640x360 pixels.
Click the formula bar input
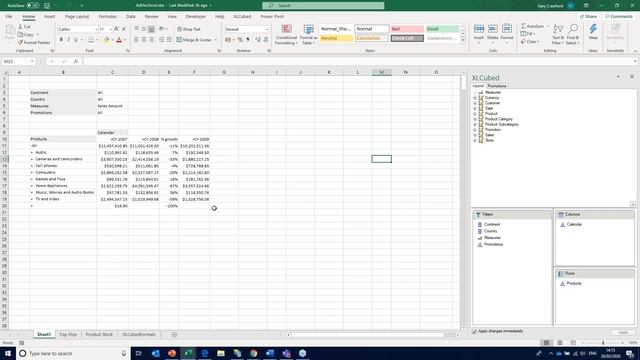[x=359, y=61]
